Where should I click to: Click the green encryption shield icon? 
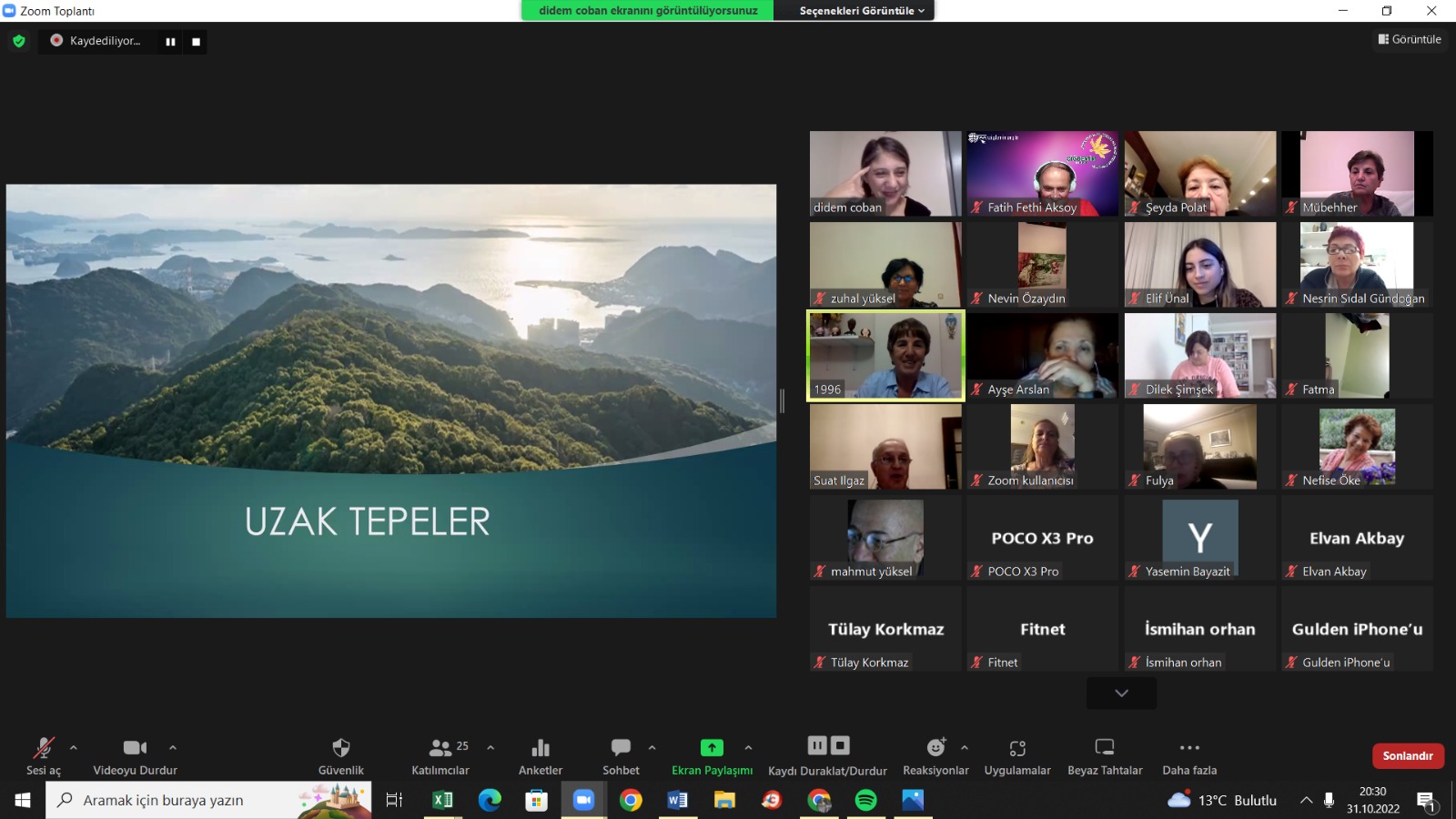tap(19, 41)
